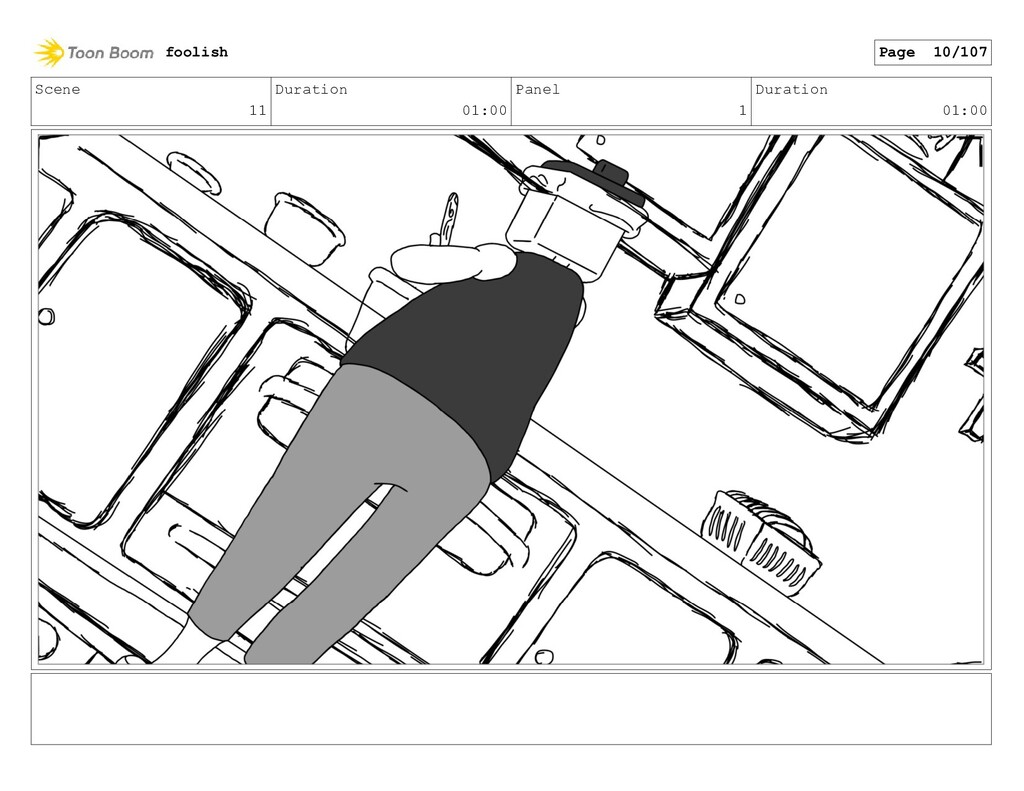
Task: Click the 'Page 10/107' indicator
Action: point(933,52)
